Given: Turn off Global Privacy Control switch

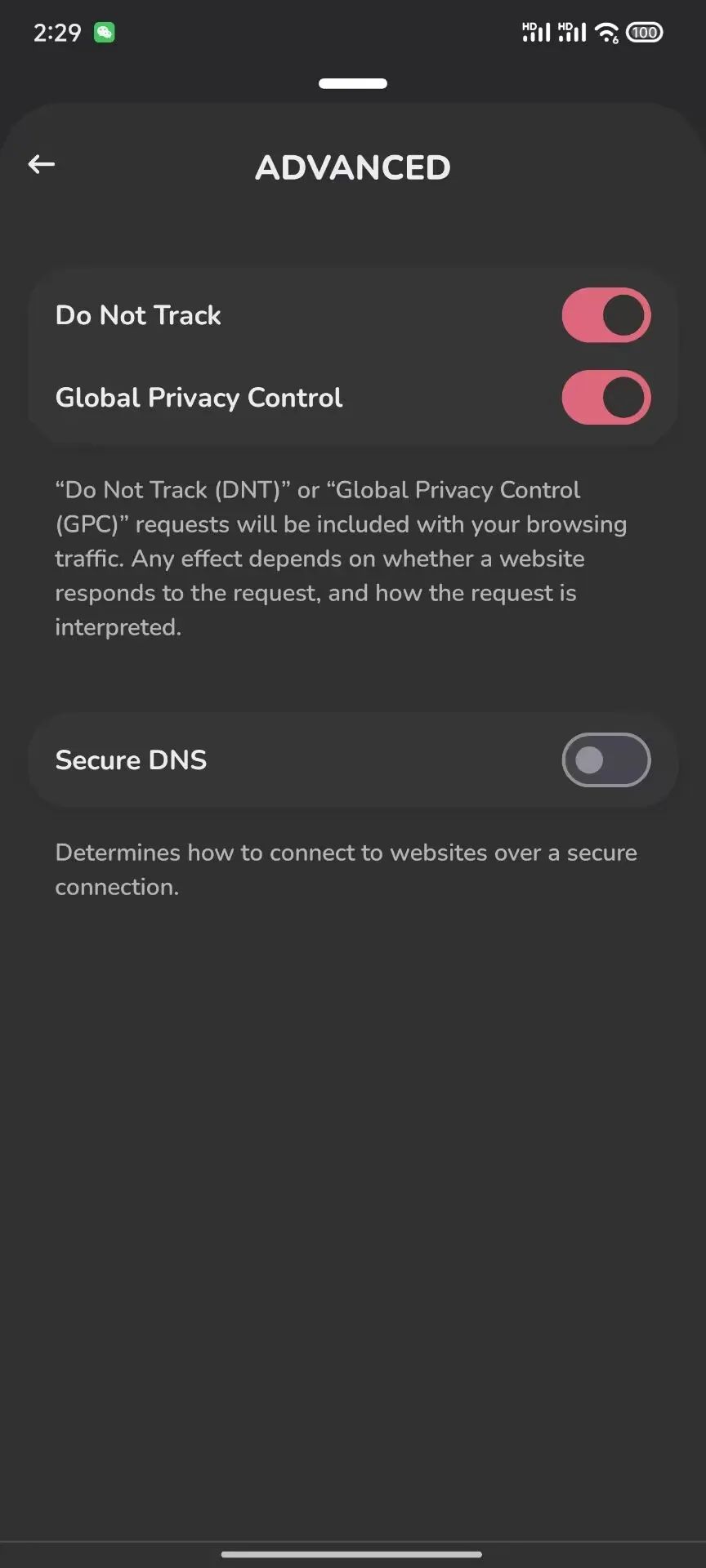Looking at the screenshot, I should click(605, 398).
